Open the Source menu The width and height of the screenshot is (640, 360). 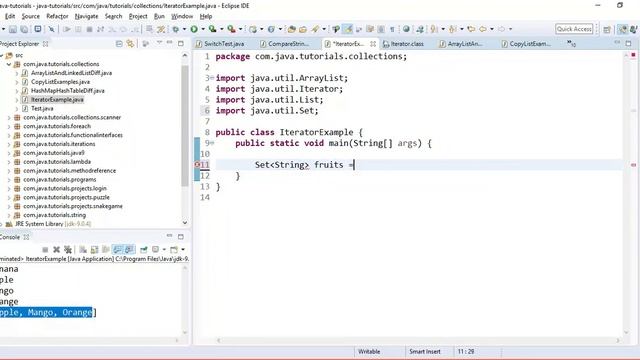[31, 16]
